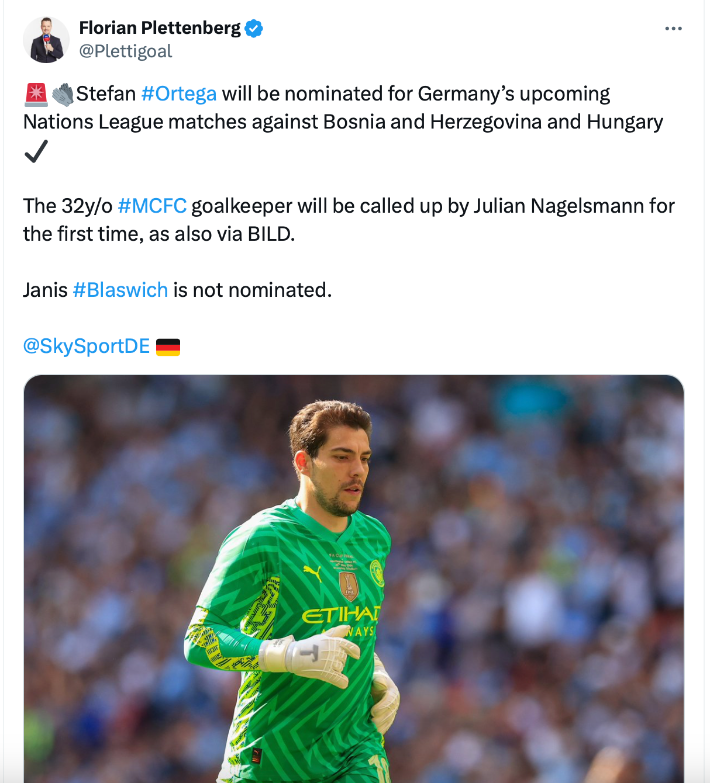Image resolution: width=710 pixels, height=783 pixels.
Task: Open the more options three-dot menu
Action: [x=673, y=29]
